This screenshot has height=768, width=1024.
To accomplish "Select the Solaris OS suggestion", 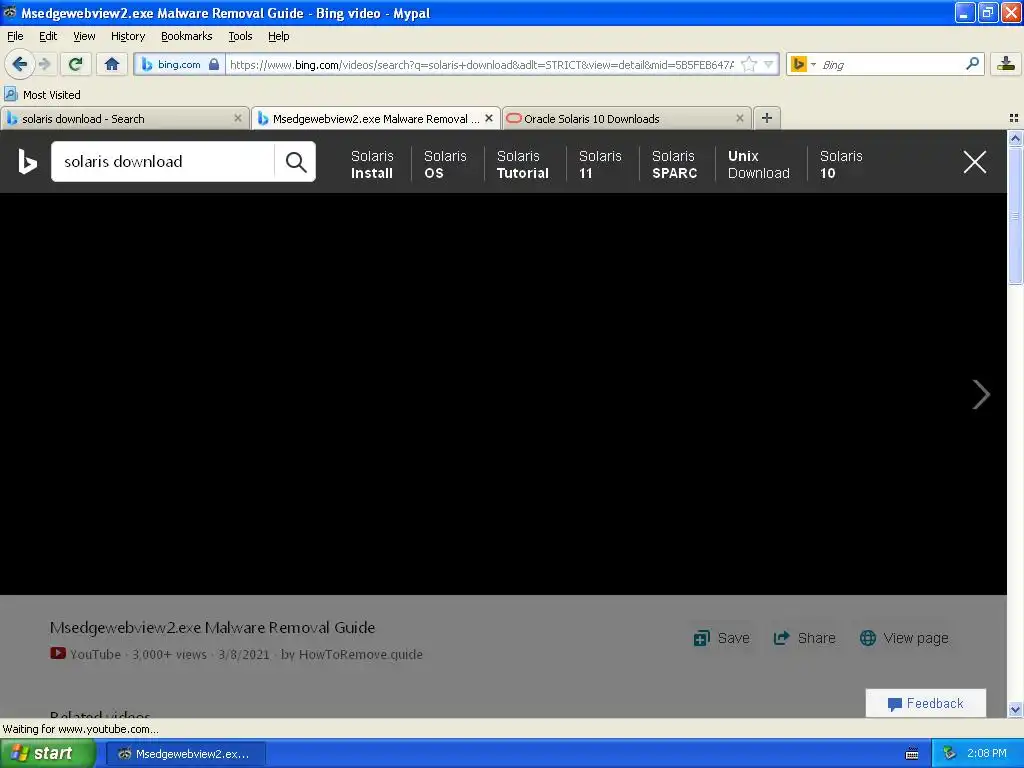I will coord(445,165).
